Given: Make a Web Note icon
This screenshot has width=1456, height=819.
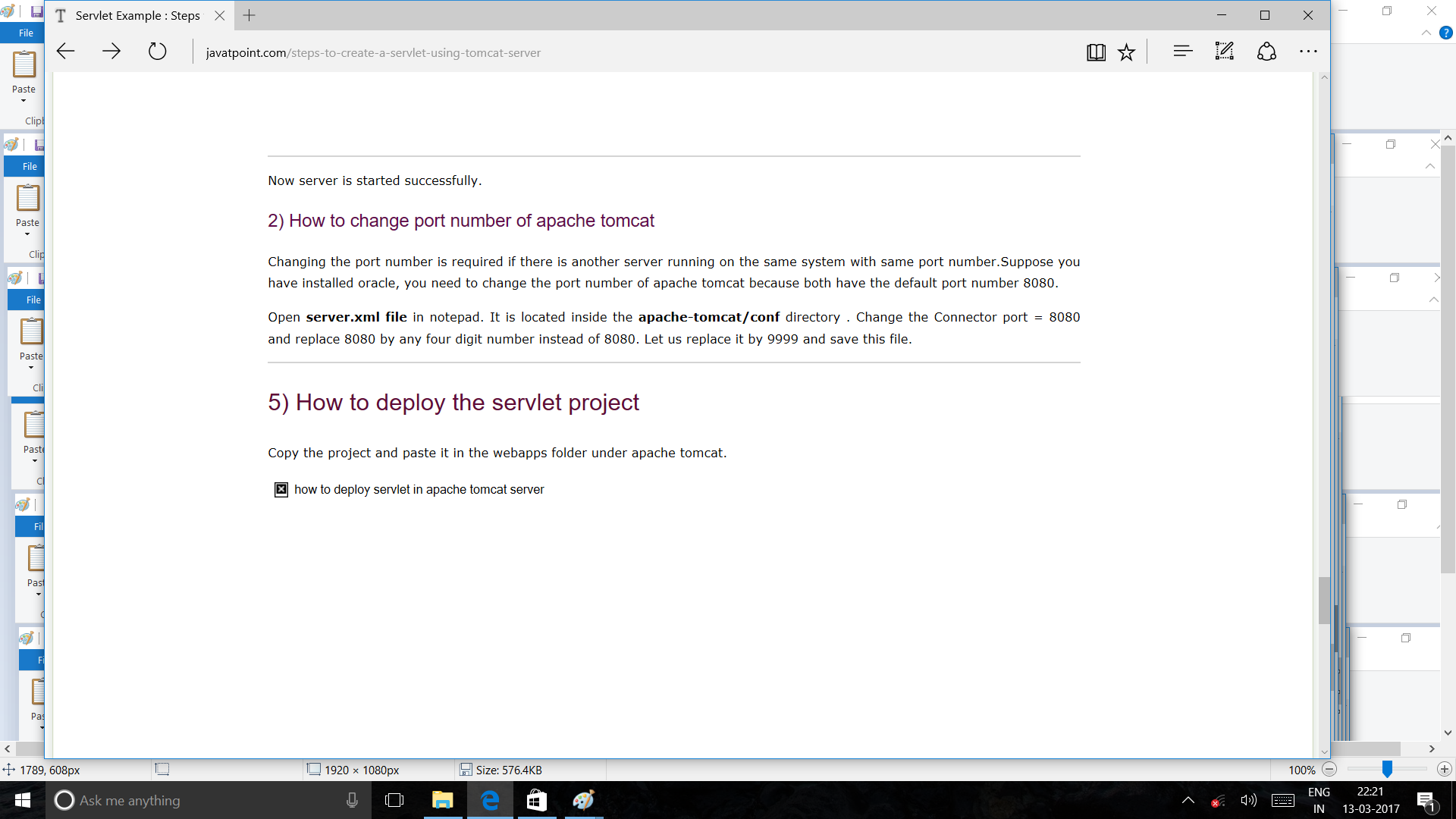Looking at the screenshot, I should 1224,52.
